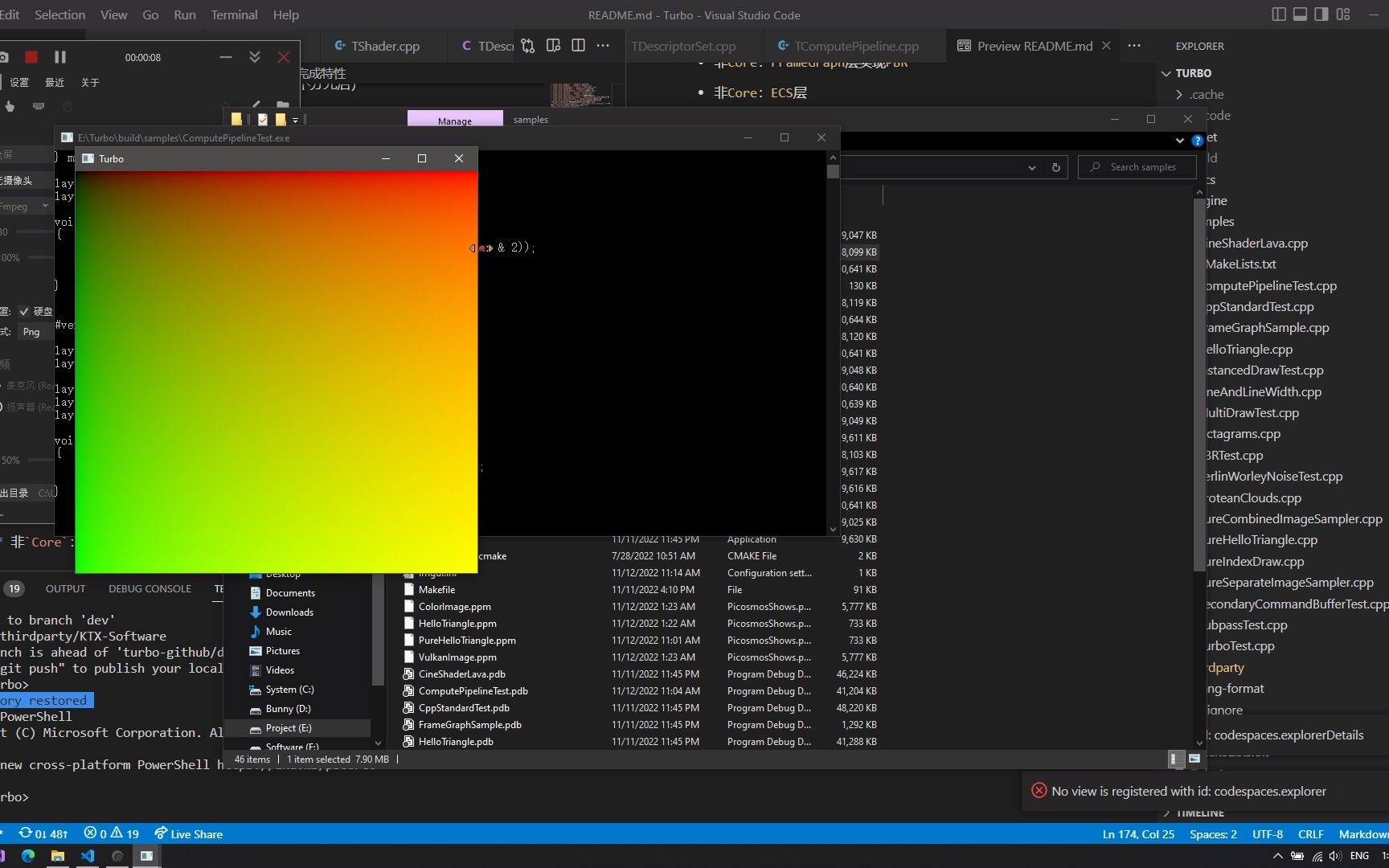
Task: Stop the screen recording with red square
Action: tap(31, 57)
